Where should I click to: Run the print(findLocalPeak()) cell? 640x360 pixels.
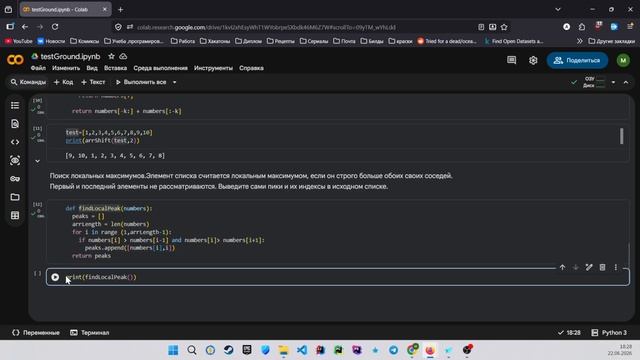[x=55, y=277]
